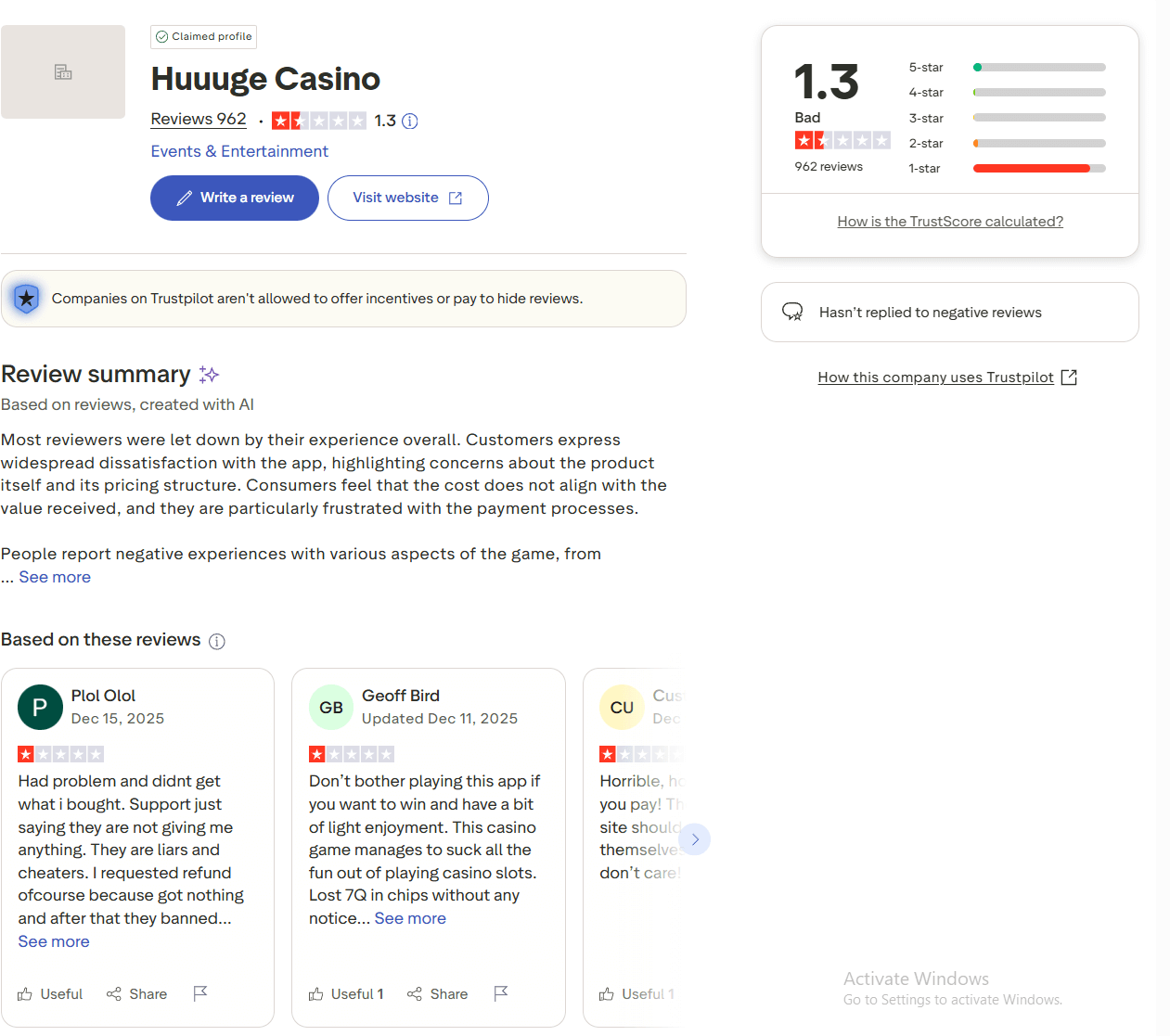The width and height of the screenshot is (1170, 1036).
Task: Open 'How is the TrustScore calculated?' link
Action: tap(950, 222)
